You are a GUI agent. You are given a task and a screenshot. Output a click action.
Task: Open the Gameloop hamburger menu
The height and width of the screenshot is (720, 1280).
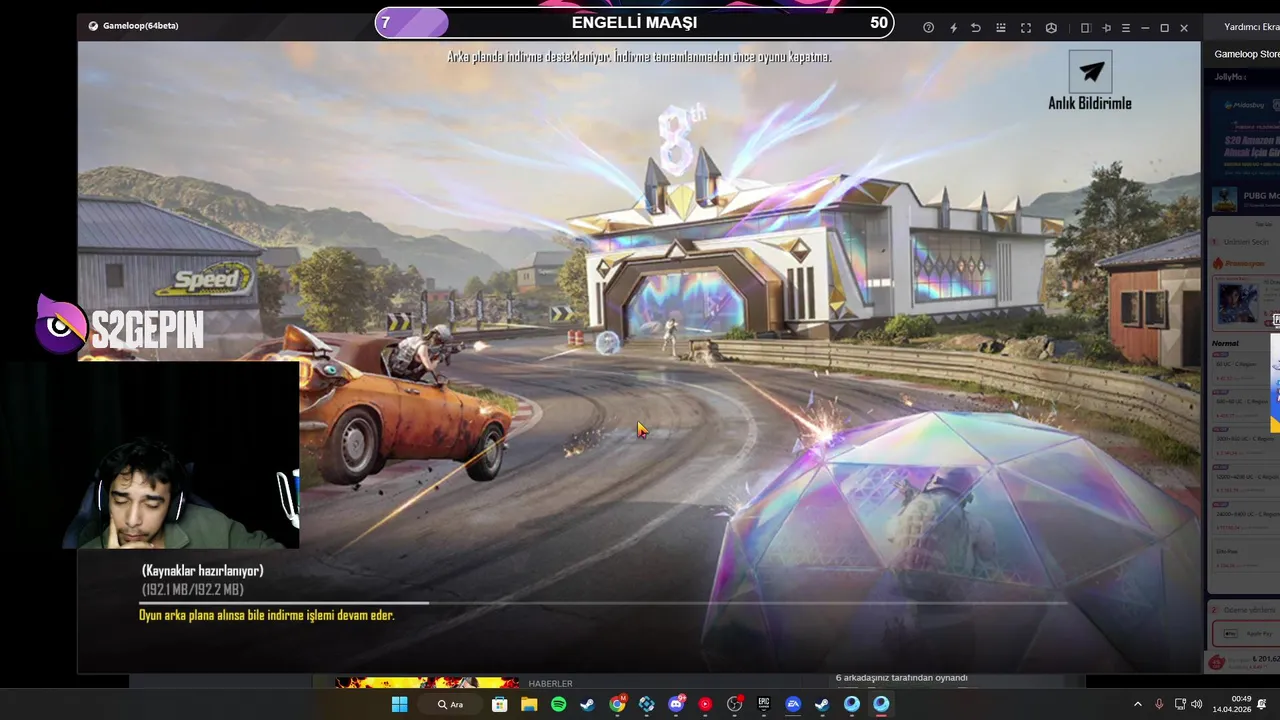[1126, 28]
